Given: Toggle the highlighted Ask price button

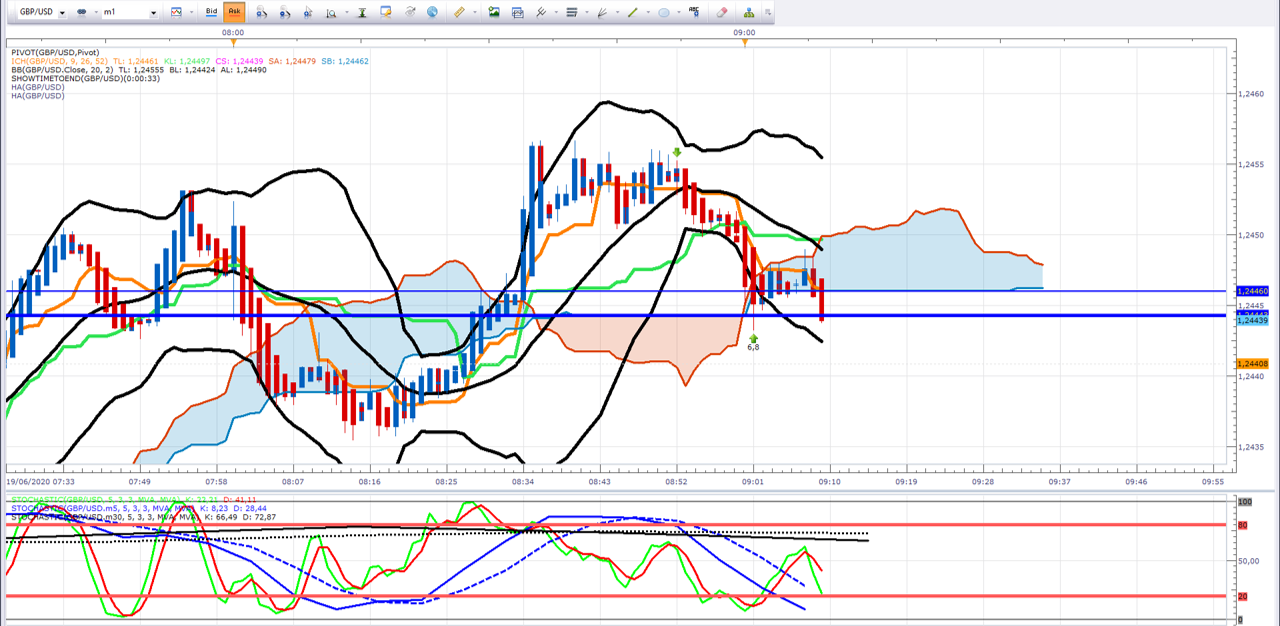Looking at the screenshot, I should pyautogui.click(x=234, y=13).
